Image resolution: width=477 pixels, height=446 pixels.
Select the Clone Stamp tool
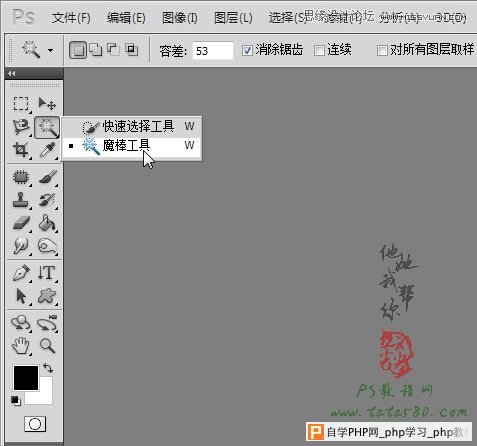tap(21, 200)
